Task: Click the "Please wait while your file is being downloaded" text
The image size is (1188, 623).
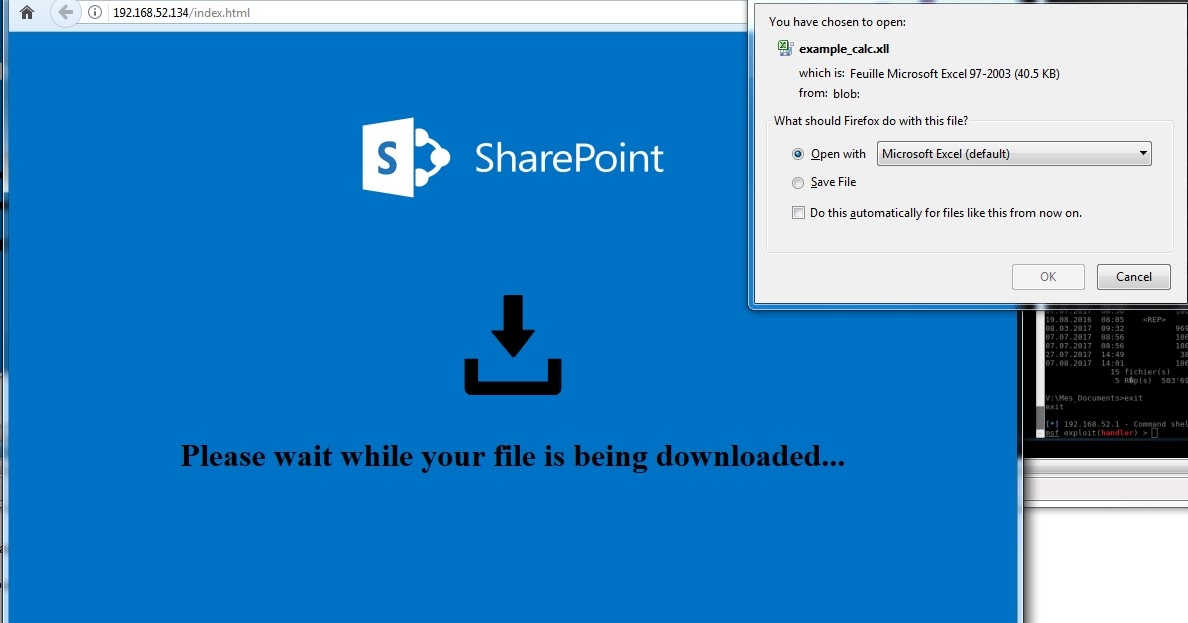Action: pyautogui.click(x=512, y=456)
